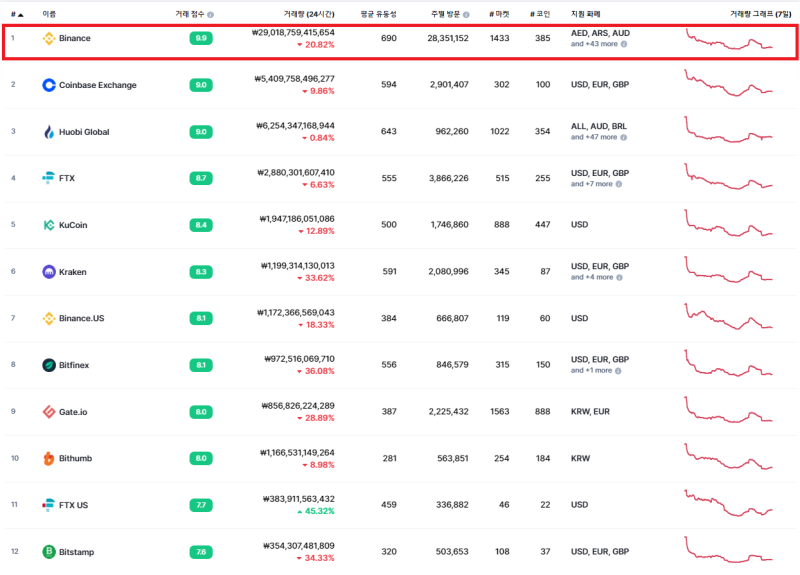The height and width of the screenshot is (575, 800).
Task: Open the Binance.US name link
Action: click(81, 318)
